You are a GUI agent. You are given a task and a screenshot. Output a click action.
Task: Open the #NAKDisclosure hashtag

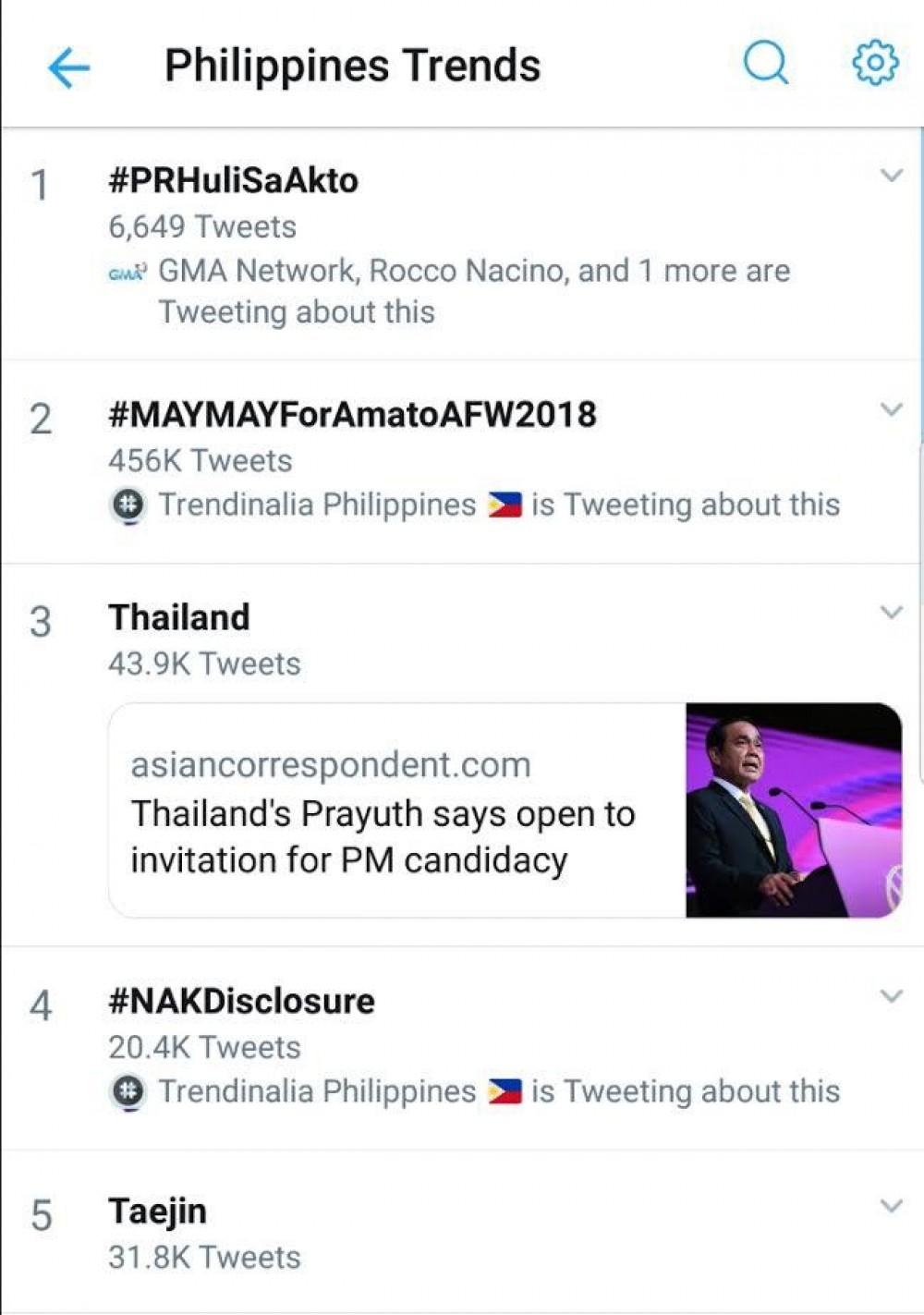point(241,1001)
